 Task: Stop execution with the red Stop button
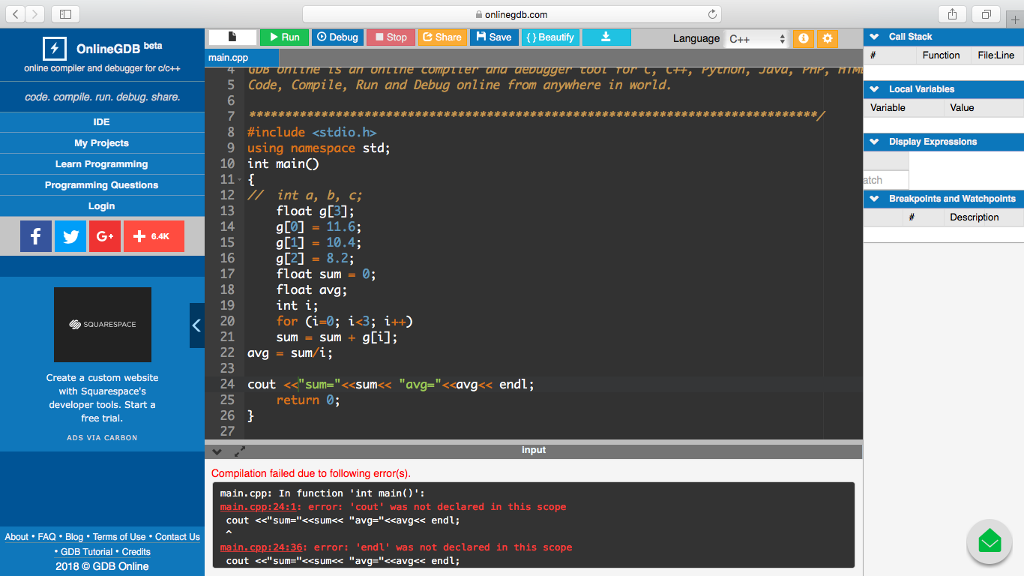[x=391, y=37]
